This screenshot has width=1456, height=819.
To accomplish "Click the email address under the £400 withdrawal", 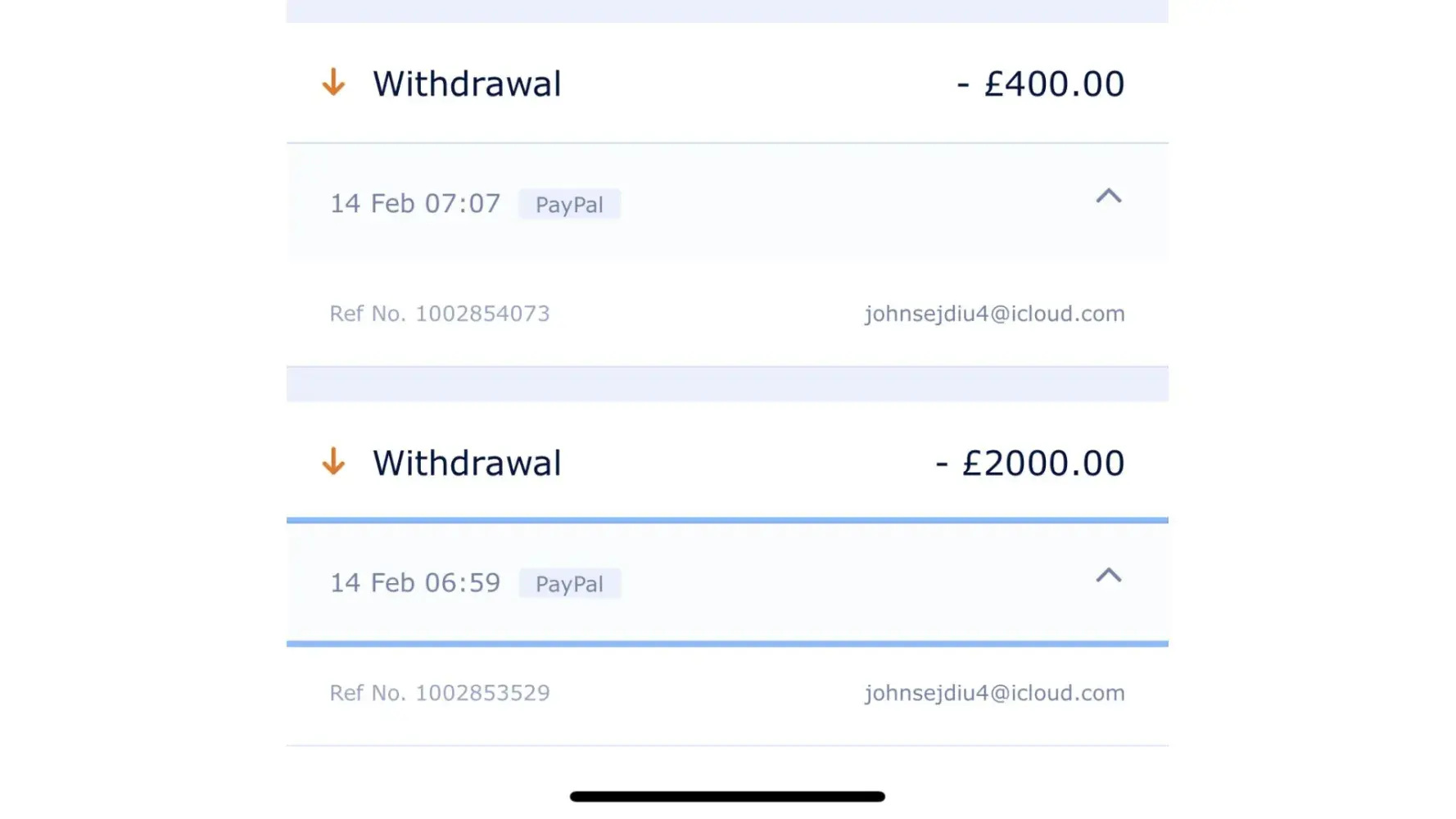I will point(994,314).
